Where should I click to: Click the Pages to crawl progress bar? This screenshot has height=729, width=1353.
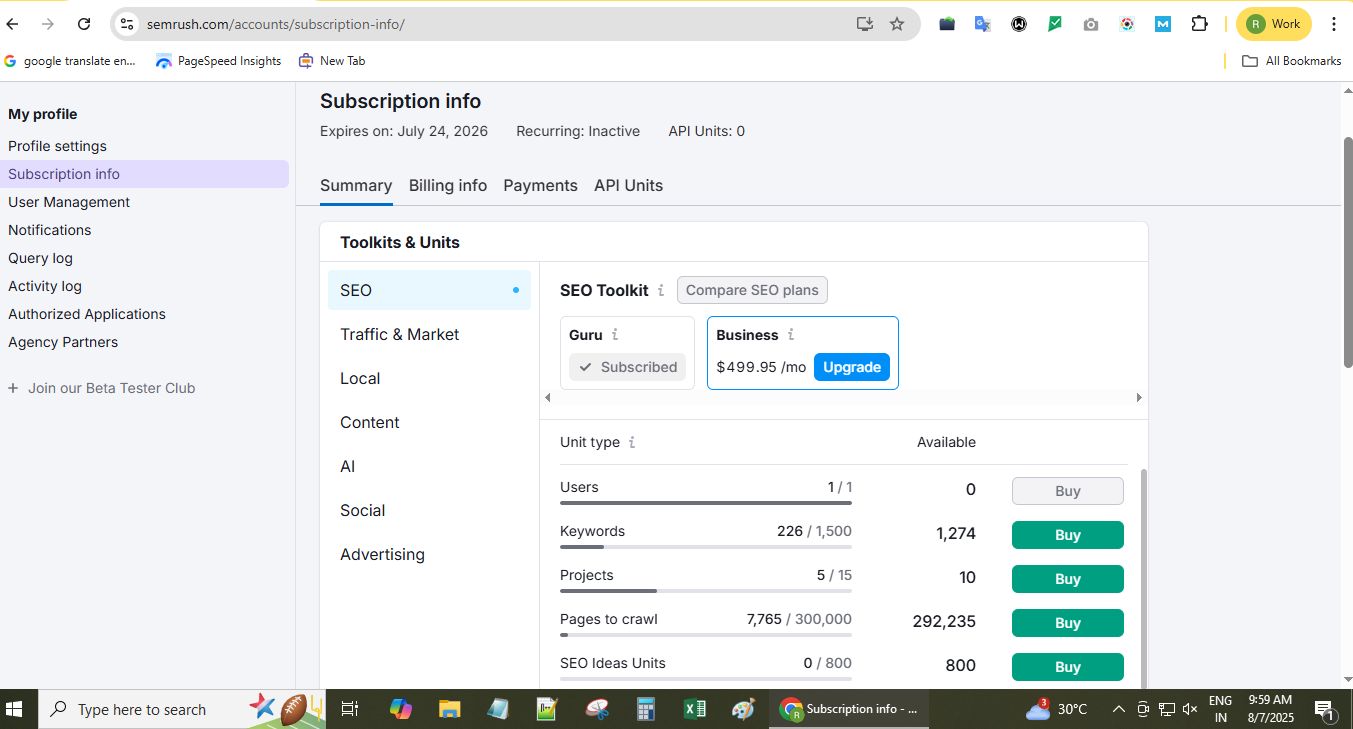click(x=706, y=635)
